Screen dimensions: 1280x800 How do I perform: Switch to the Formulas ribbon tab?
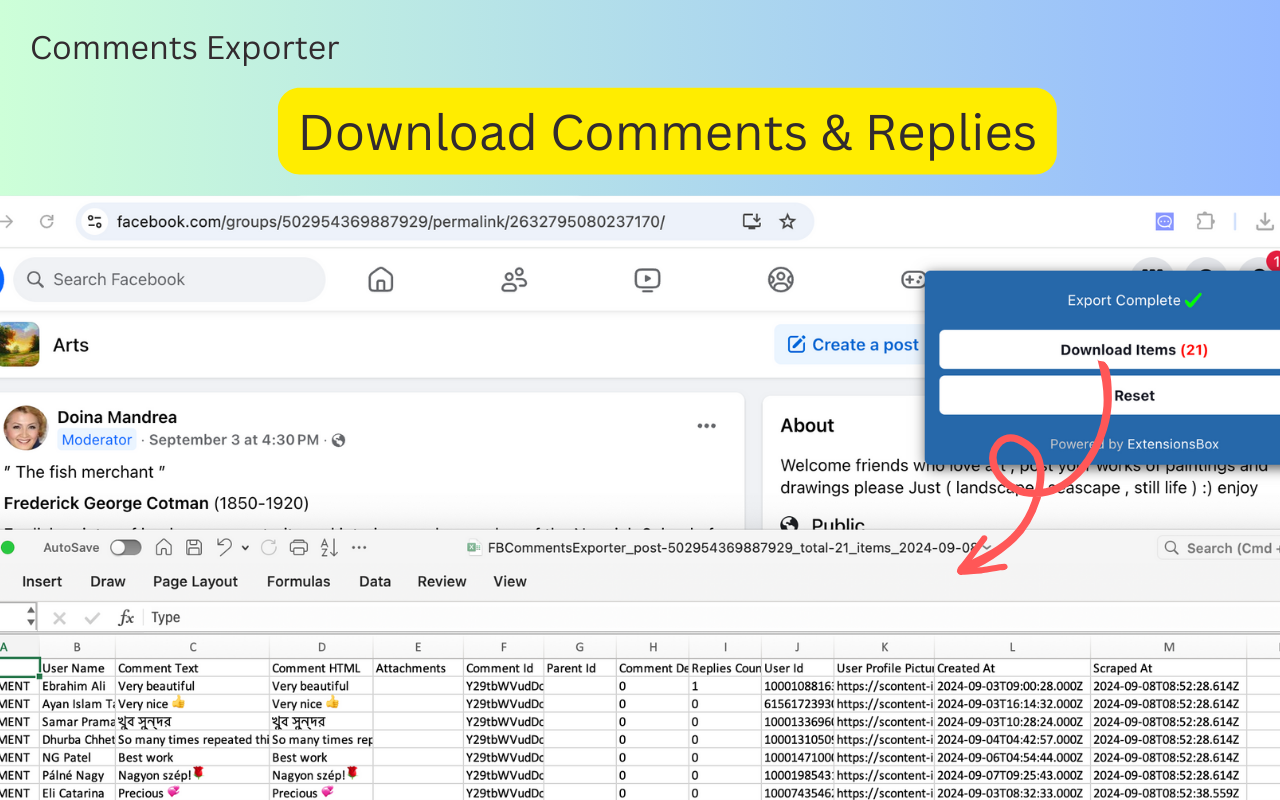pos(298,582)
